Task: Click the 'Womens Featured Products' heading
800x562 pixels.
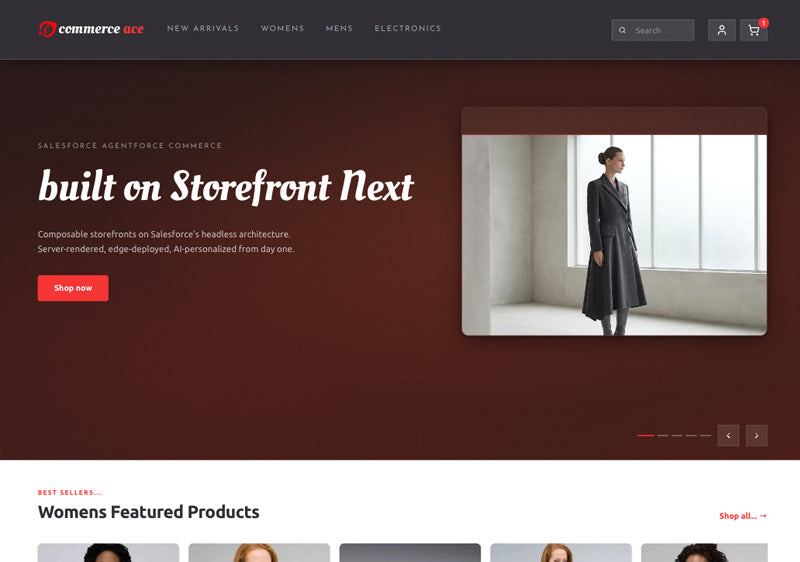Action: pos(148,512)
